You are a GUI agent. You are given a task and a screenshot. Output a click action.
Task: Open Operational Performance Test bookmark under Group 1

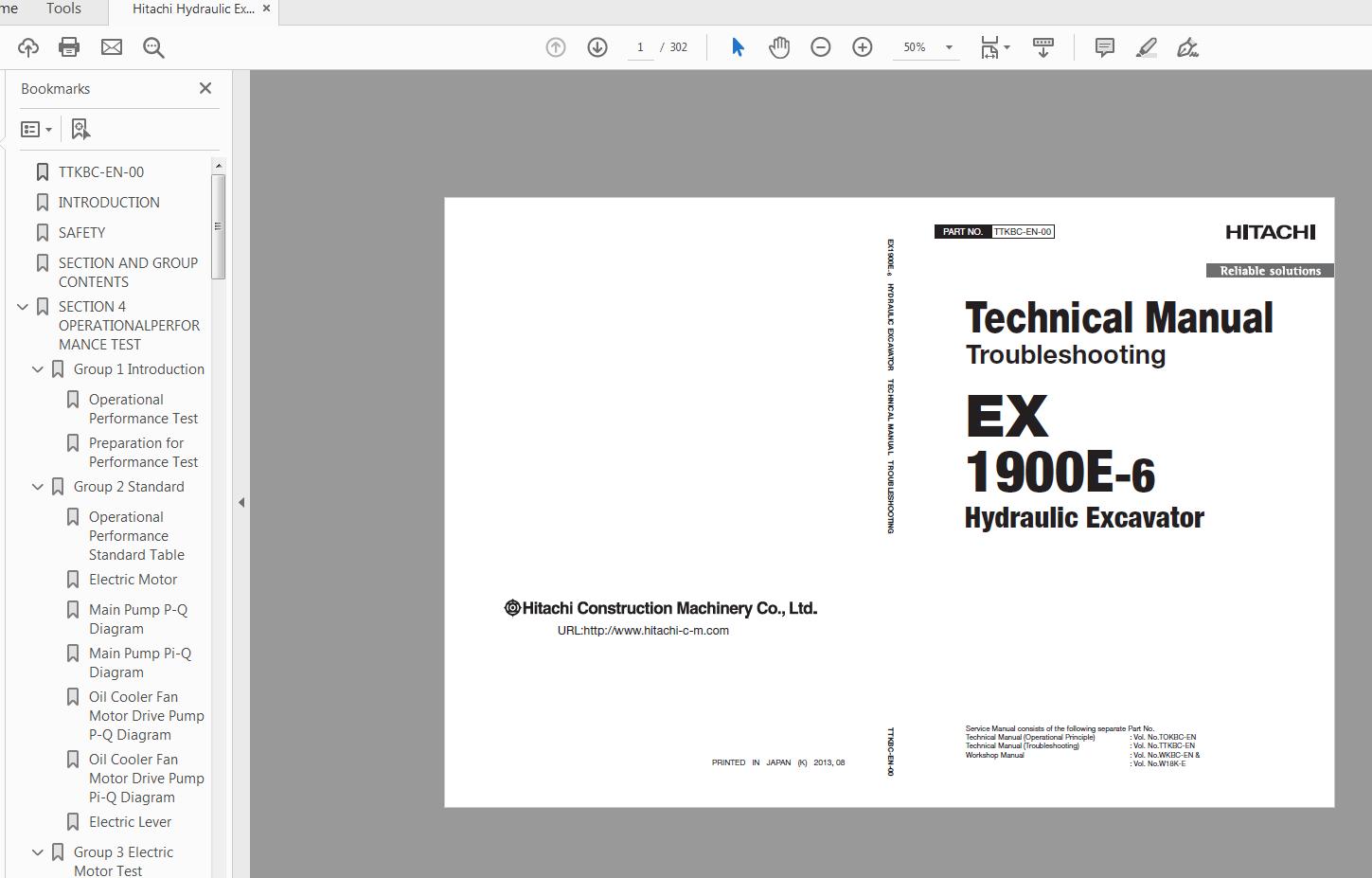(143, 409)
